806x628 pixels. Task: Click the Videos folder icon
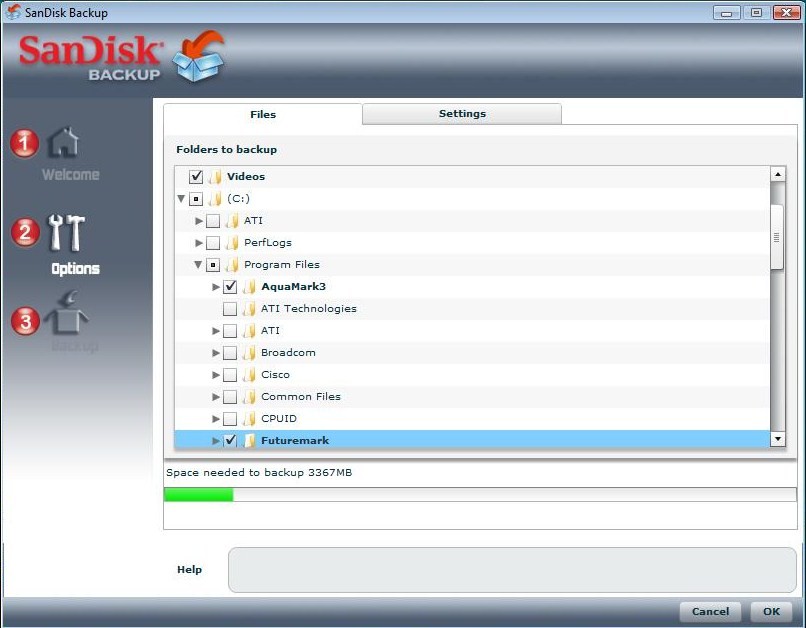pos(215,177)
